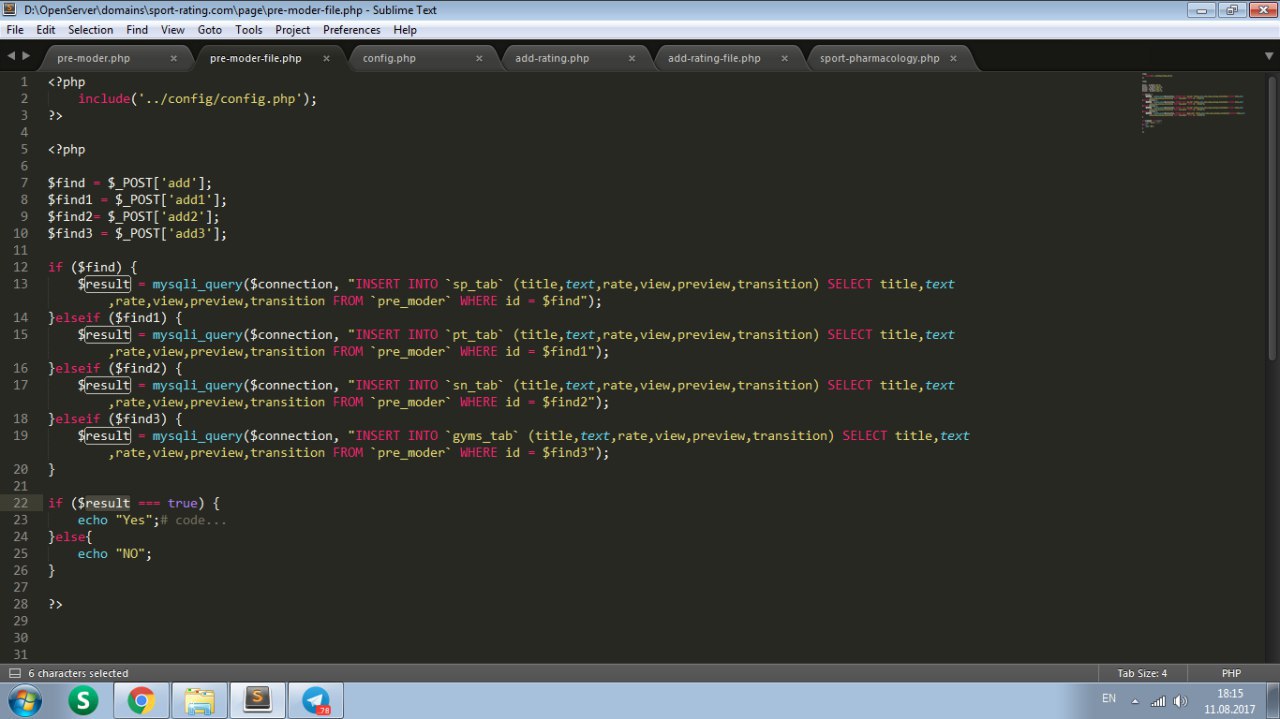Open Telegram from the taskbar
1280x719 pixels.
[316, 700]
